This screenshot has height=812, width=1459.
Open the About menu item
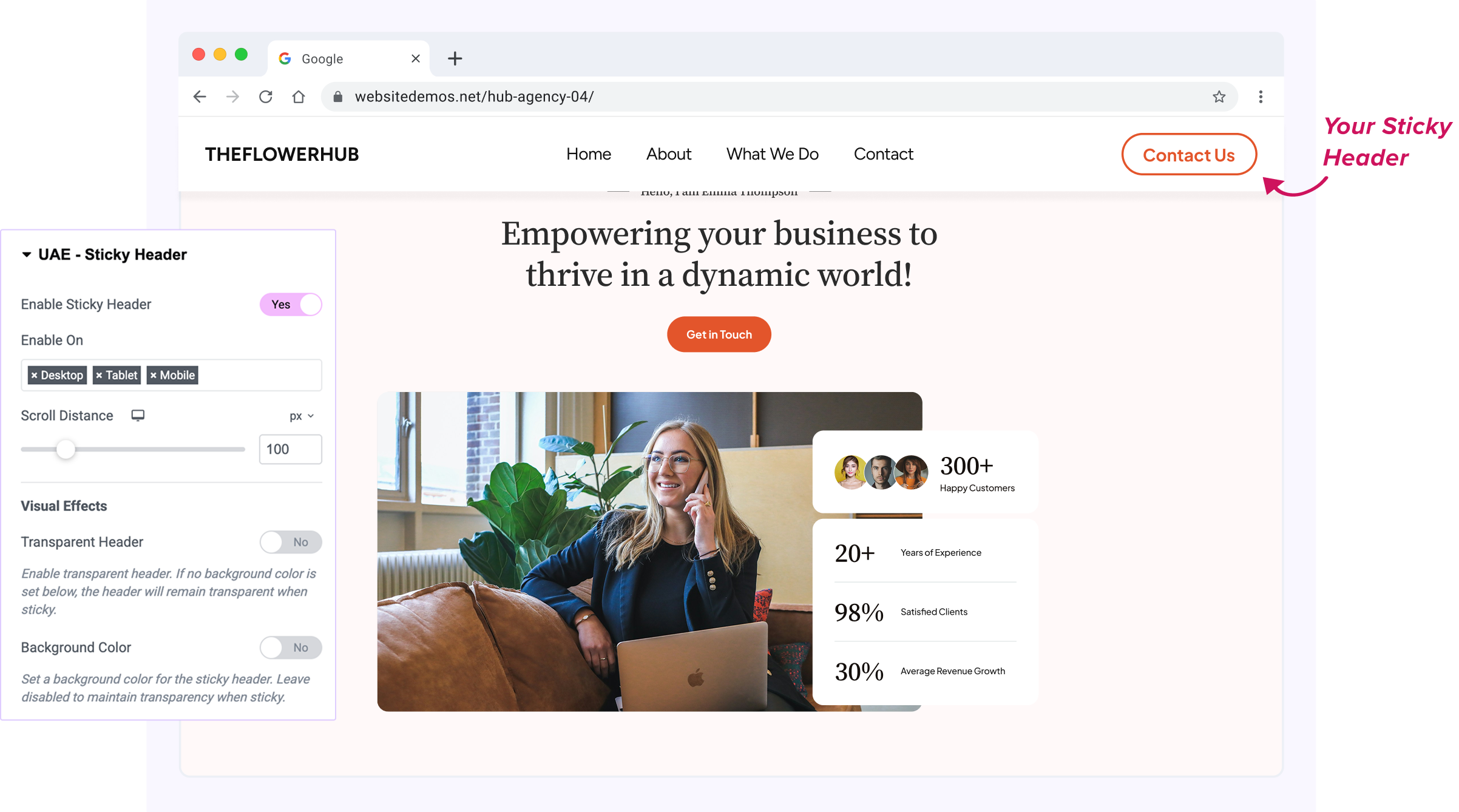click(x=668, y=154)
